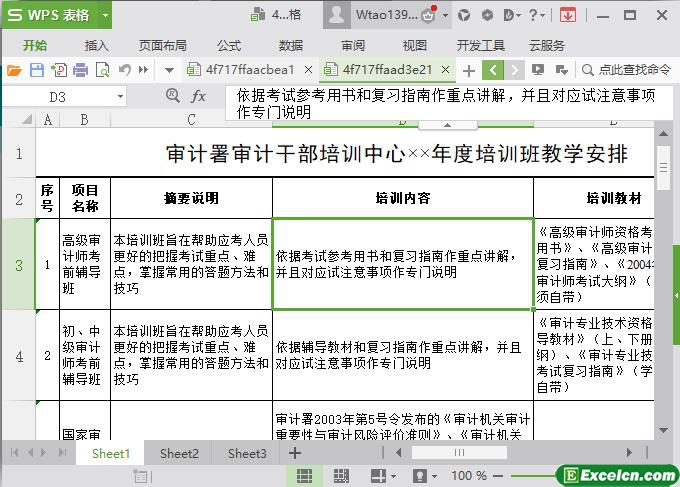Viewport: 680px width, 487px height.
Task: Open the 公式 ribbon tab
Action: click(x=229, y=46)
